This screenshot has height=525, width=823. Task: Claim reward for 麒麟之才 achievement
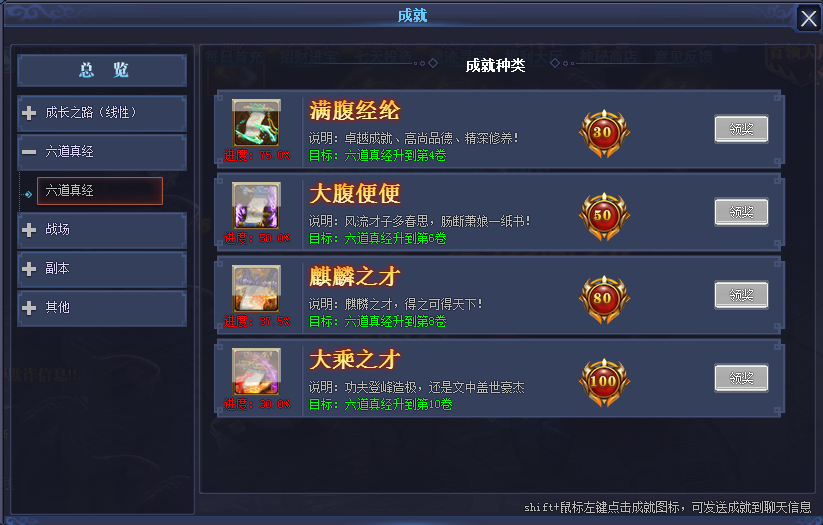point(741,295)
